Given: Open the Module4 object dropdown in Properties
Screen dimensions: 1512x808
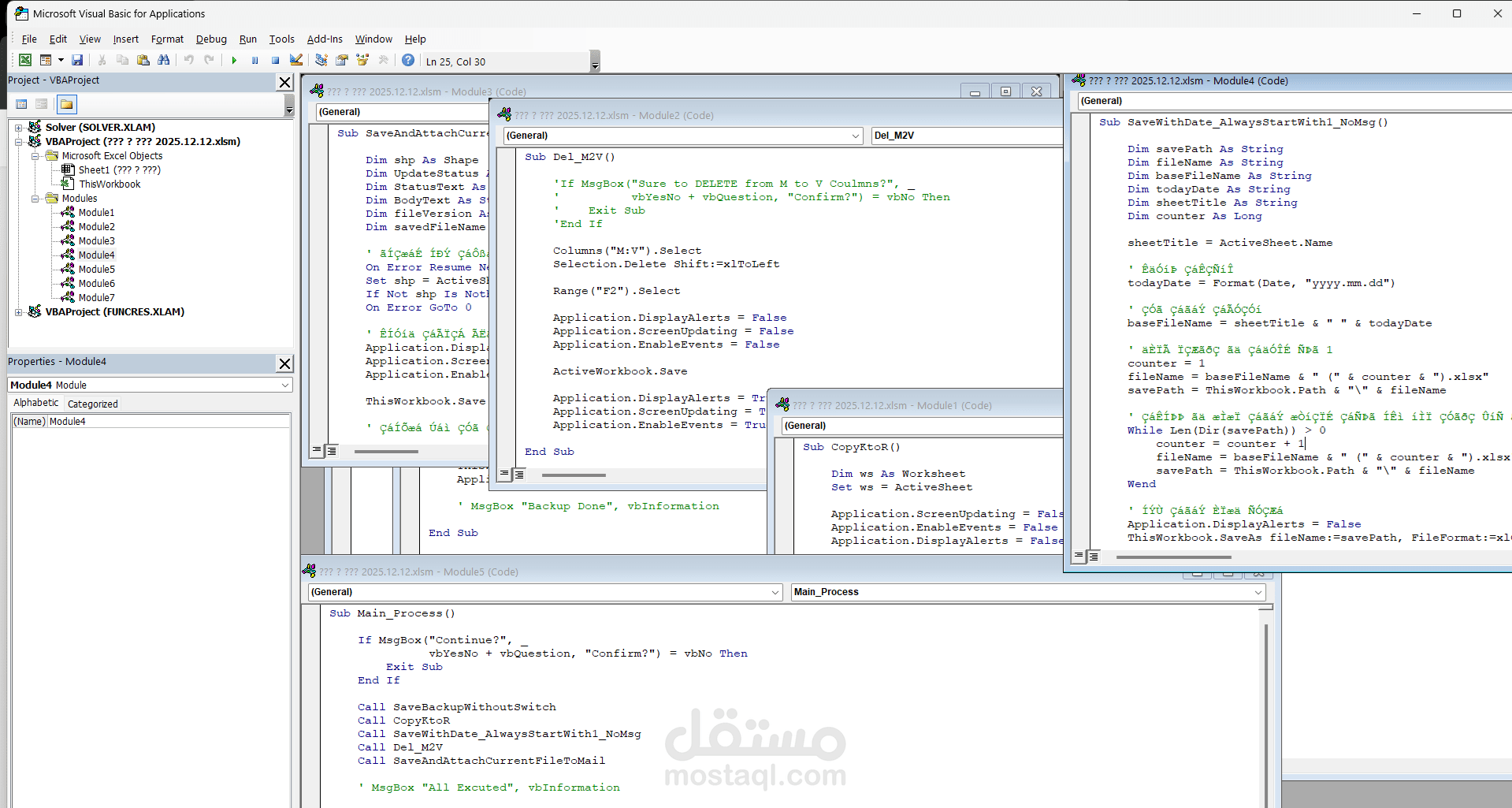Looking at the screenshot, I should coord(284,385).
